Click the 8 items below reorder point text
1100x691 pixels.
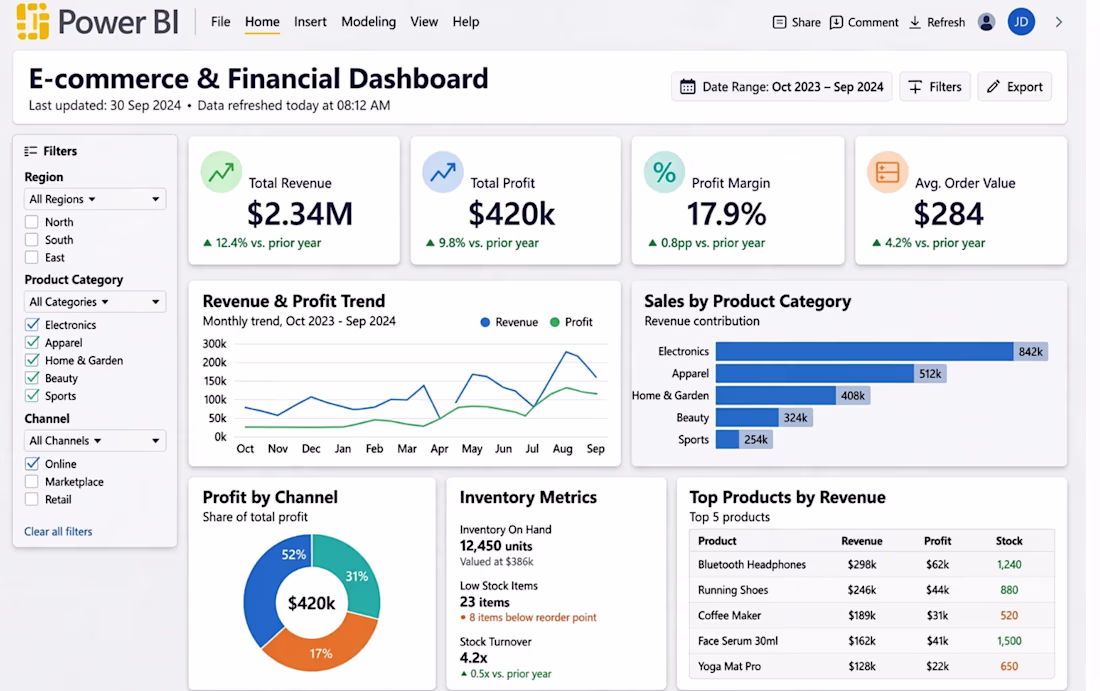[x=532, y=617]
